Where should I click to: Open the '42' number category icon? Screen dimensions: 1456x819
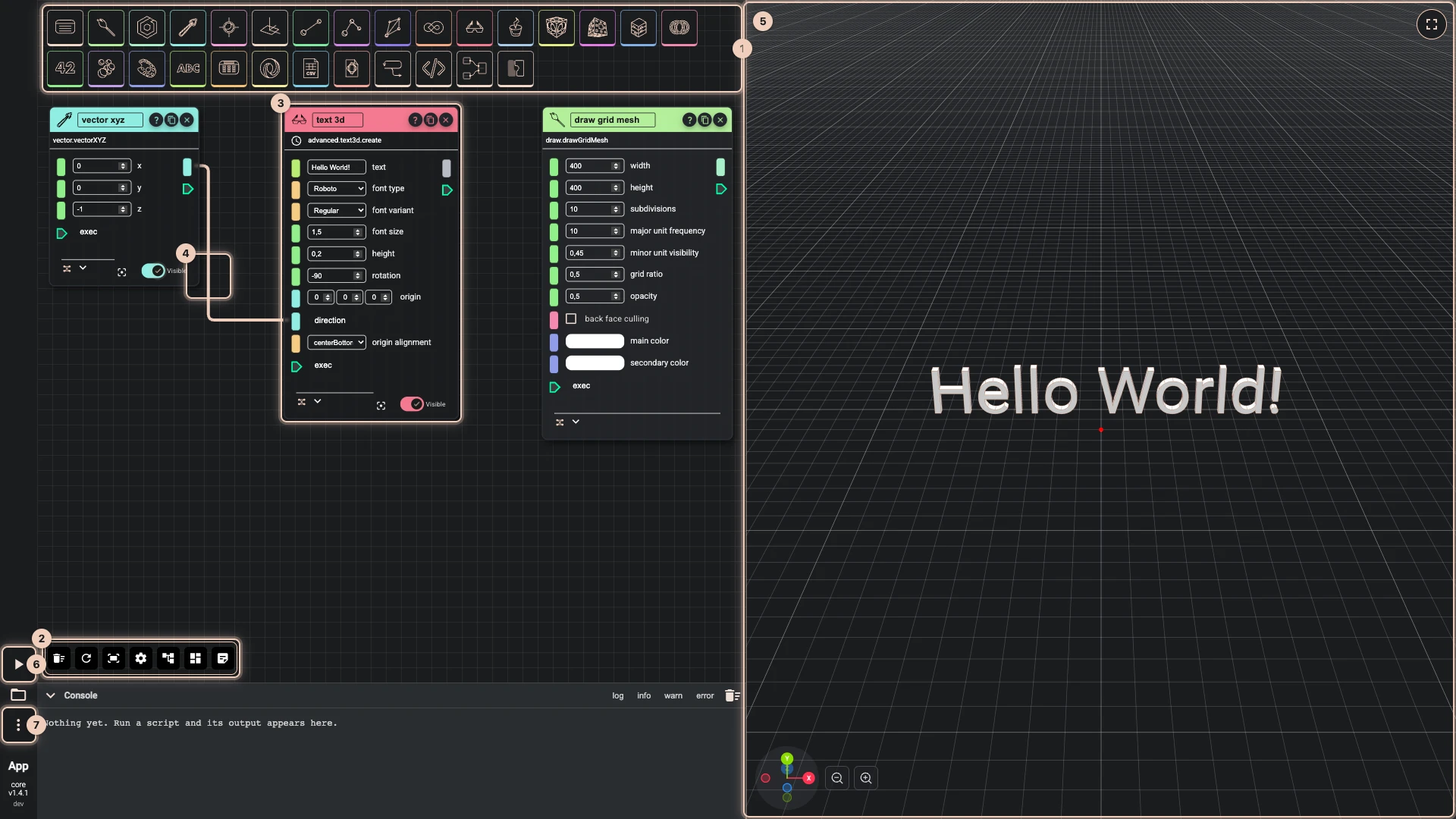click(x=65, y=68)
